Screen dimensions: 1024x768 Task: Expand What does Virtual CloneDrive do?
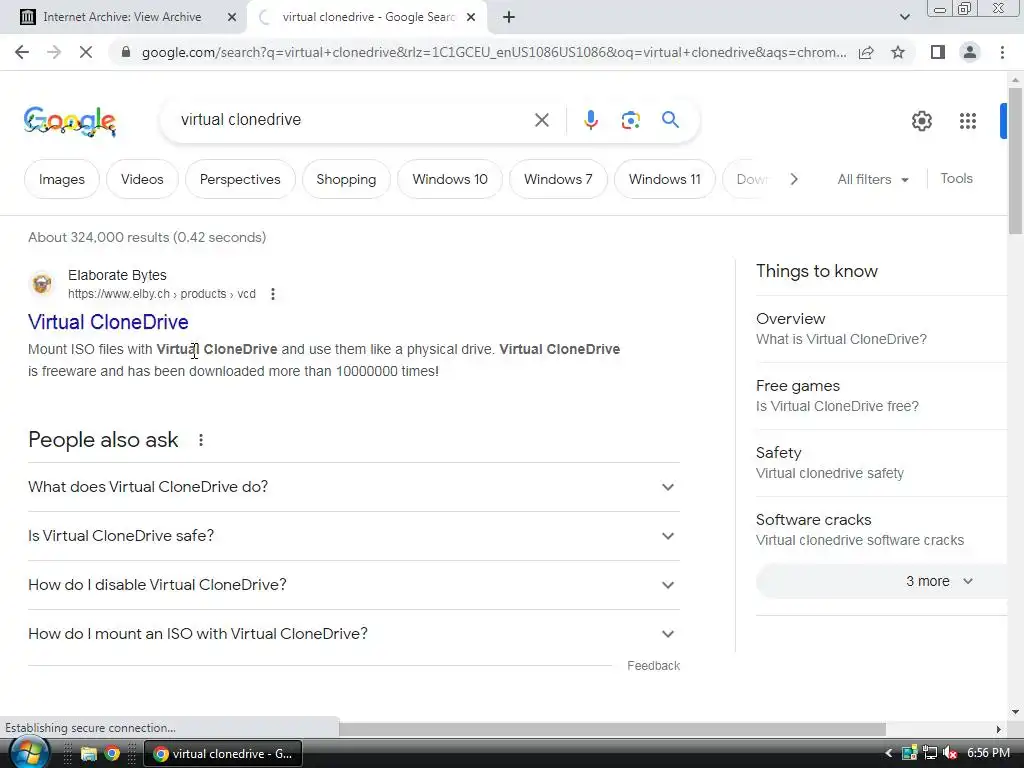pyautogui.click(x=354, y=487)
